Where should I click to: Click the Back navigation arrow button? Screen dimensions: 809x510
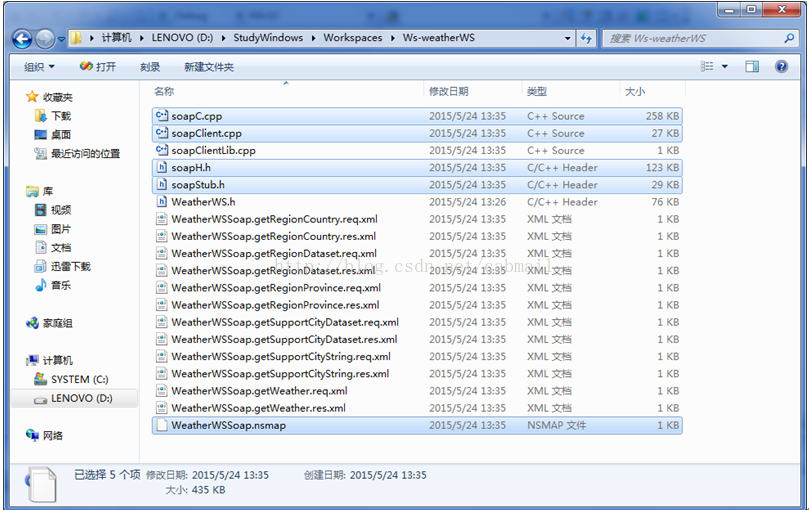22,38
